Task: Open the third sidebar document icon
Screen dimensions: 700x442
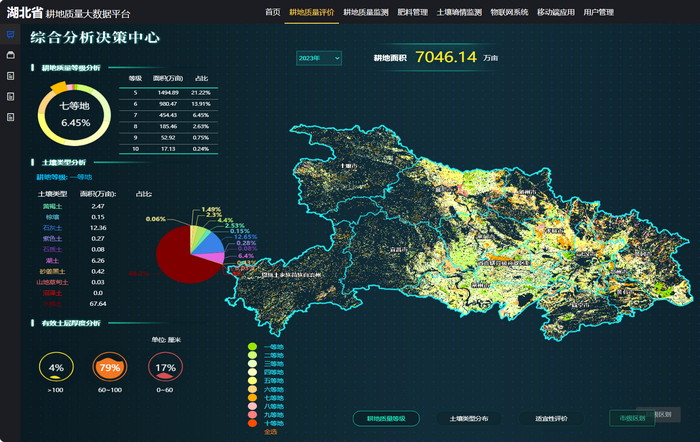Action: 10,76
